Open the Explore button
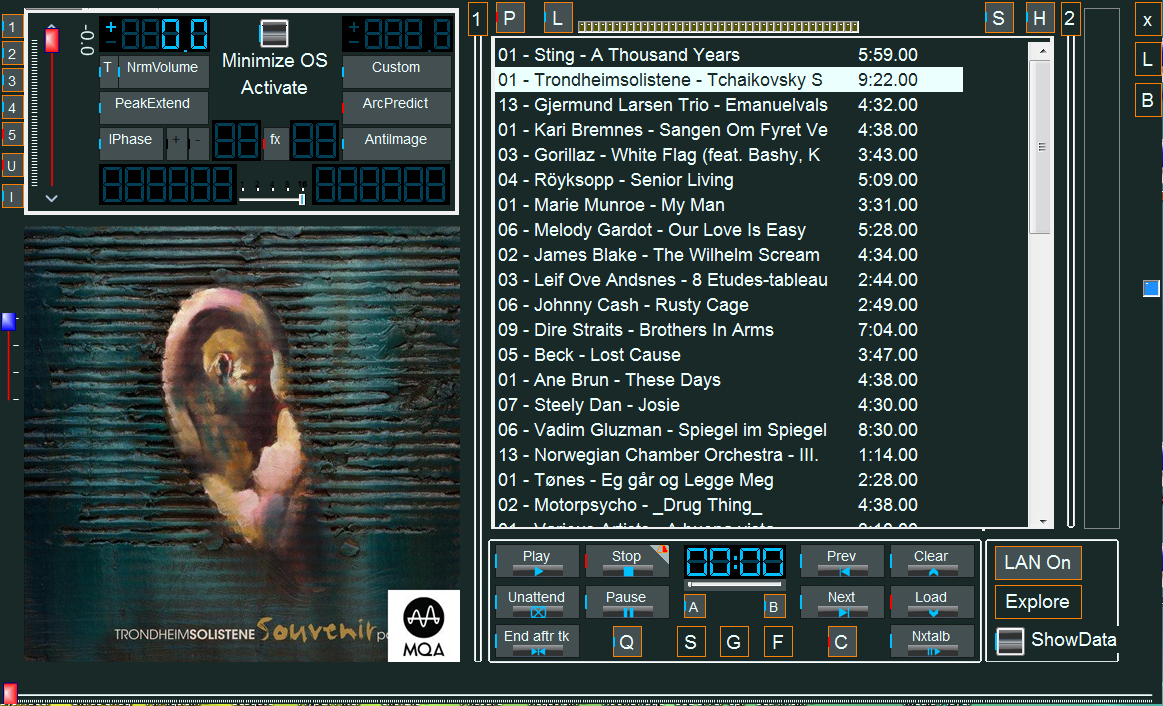1163x706 pixels. 1038,602
